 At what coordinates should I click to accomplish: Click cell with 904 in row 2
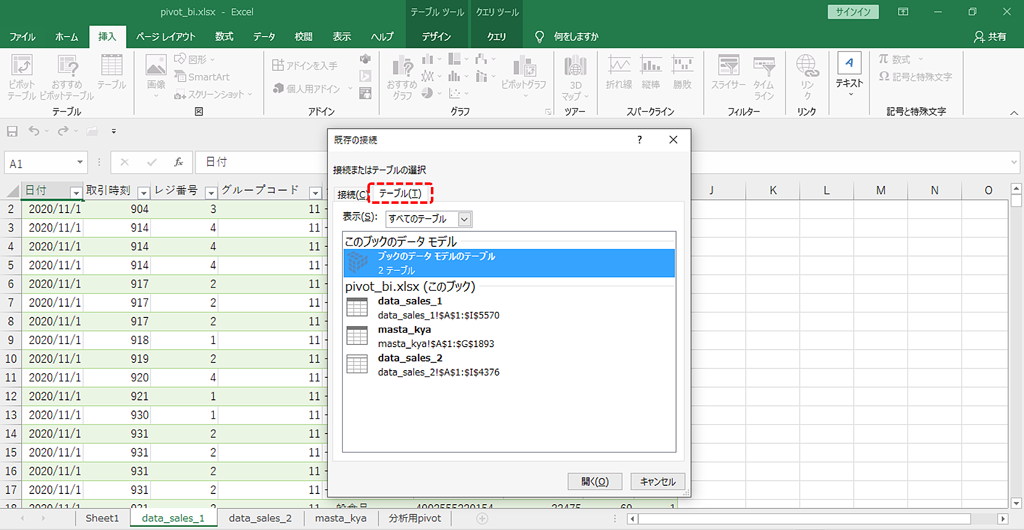click(x=118, y=209)
